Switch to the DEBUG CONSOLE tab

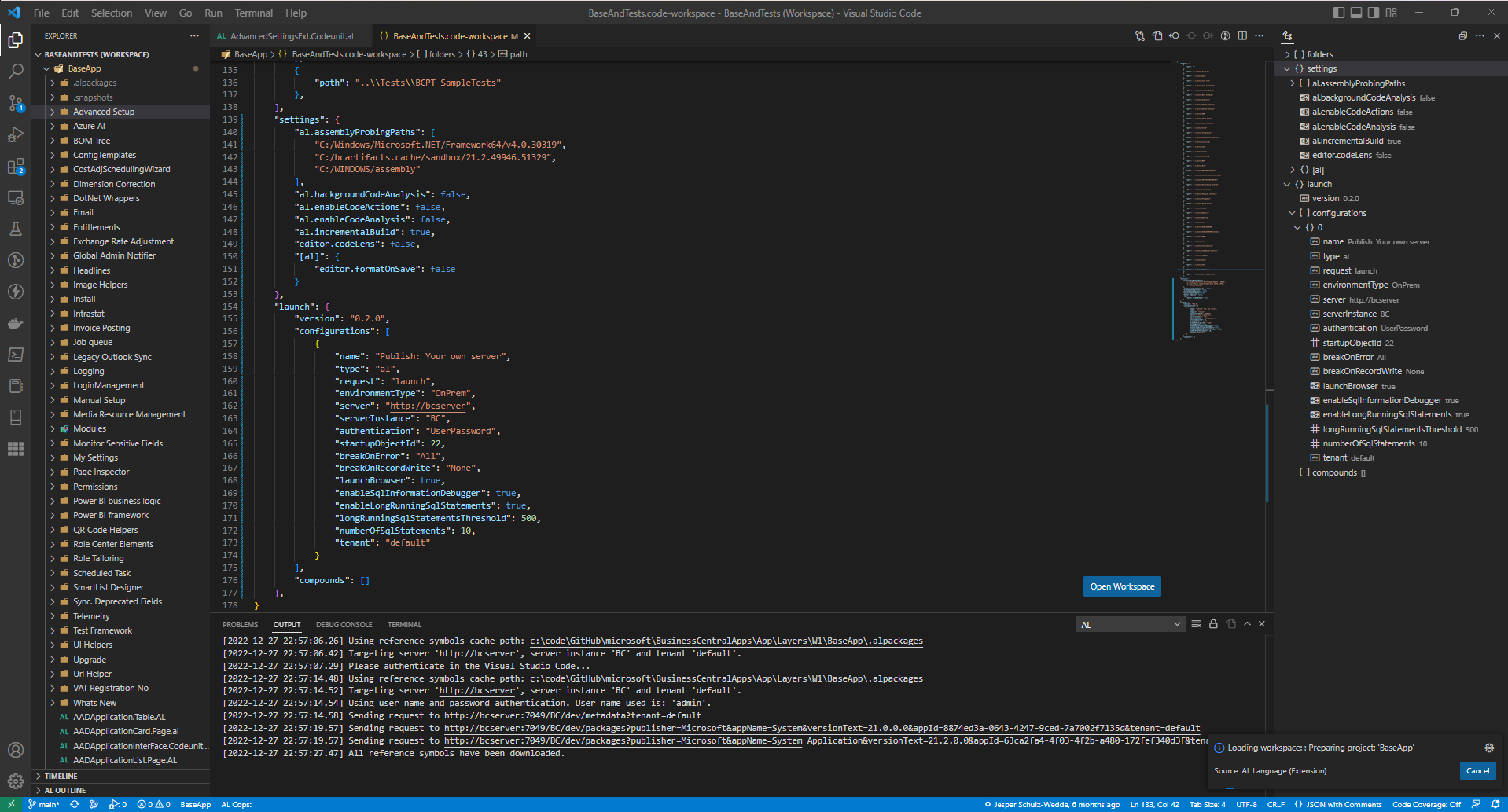pos(344,624)
